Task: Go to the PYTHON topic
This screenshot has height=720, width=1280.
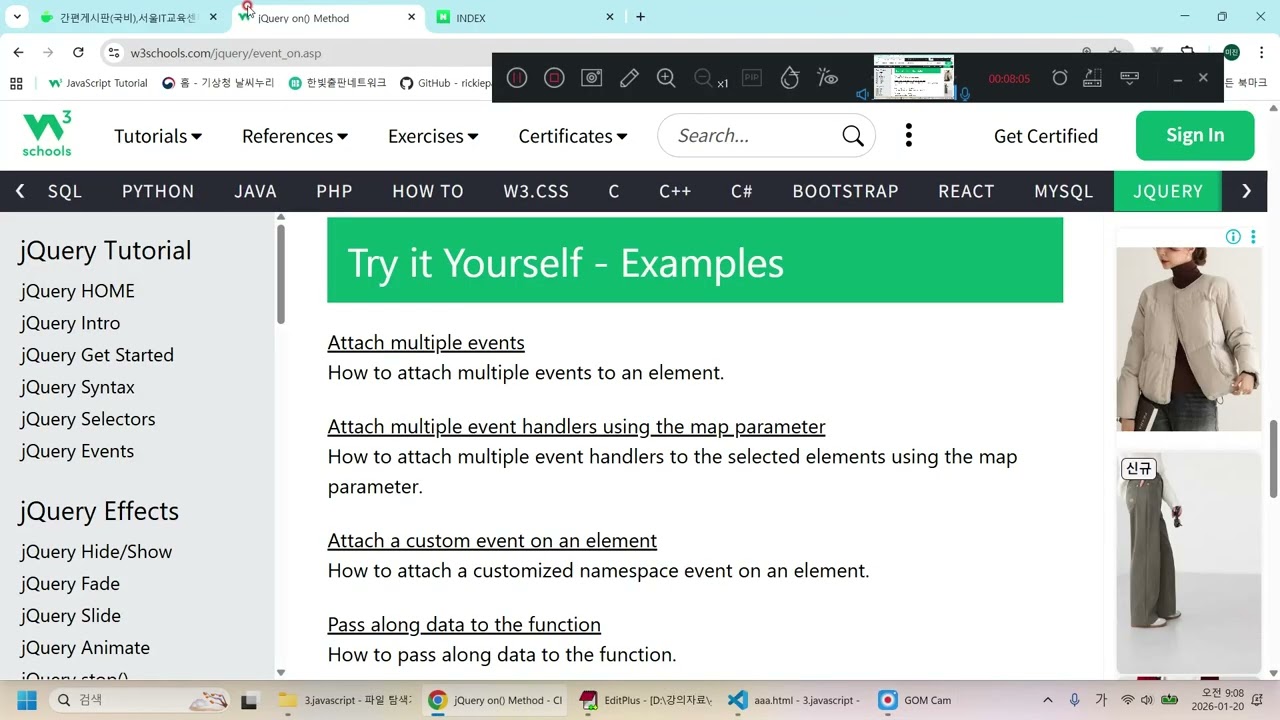Action: click(x=158, y=191)
